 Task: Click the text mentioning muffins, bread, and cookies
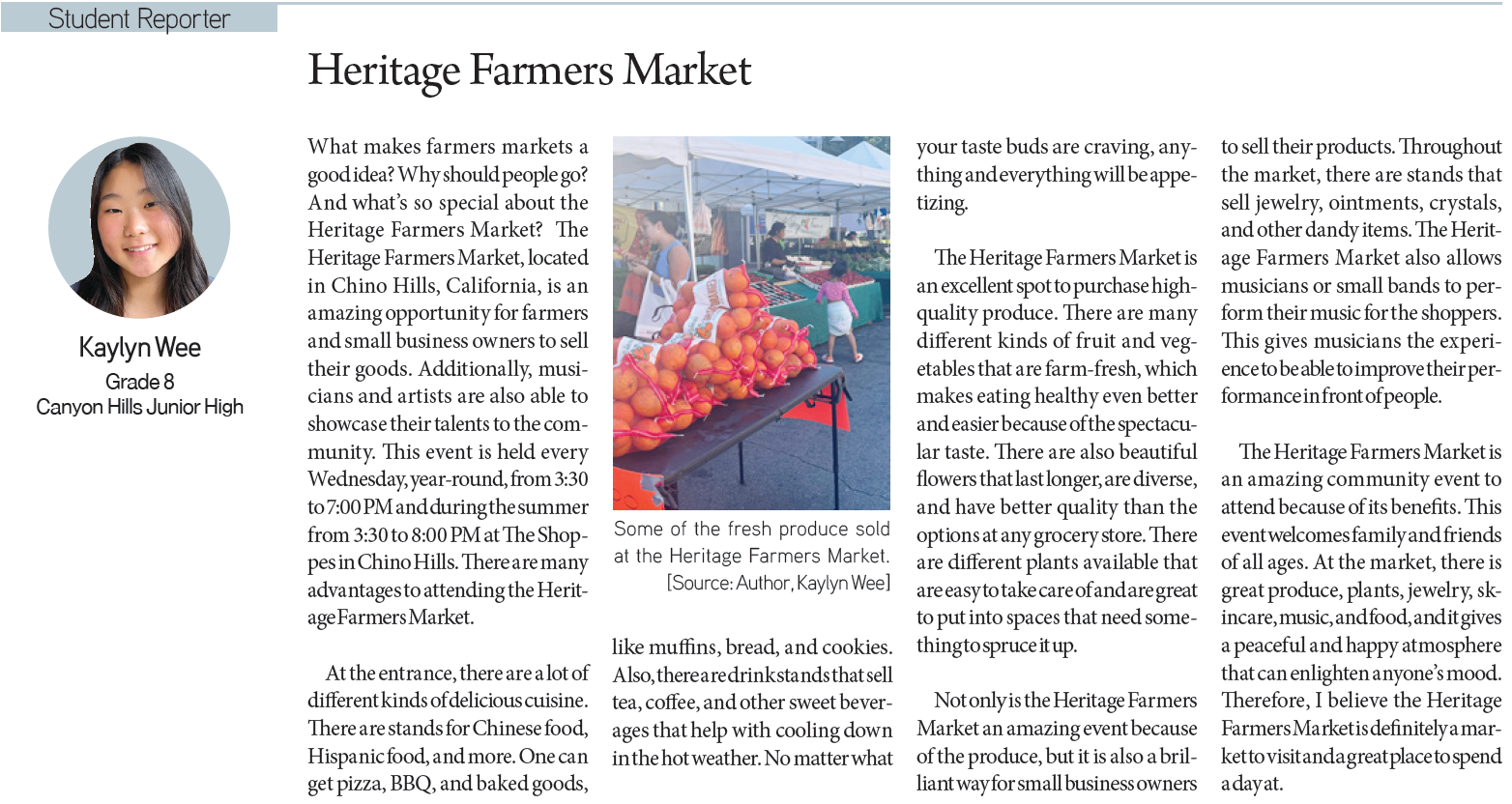pyautogui.click(x=751, y=647)
